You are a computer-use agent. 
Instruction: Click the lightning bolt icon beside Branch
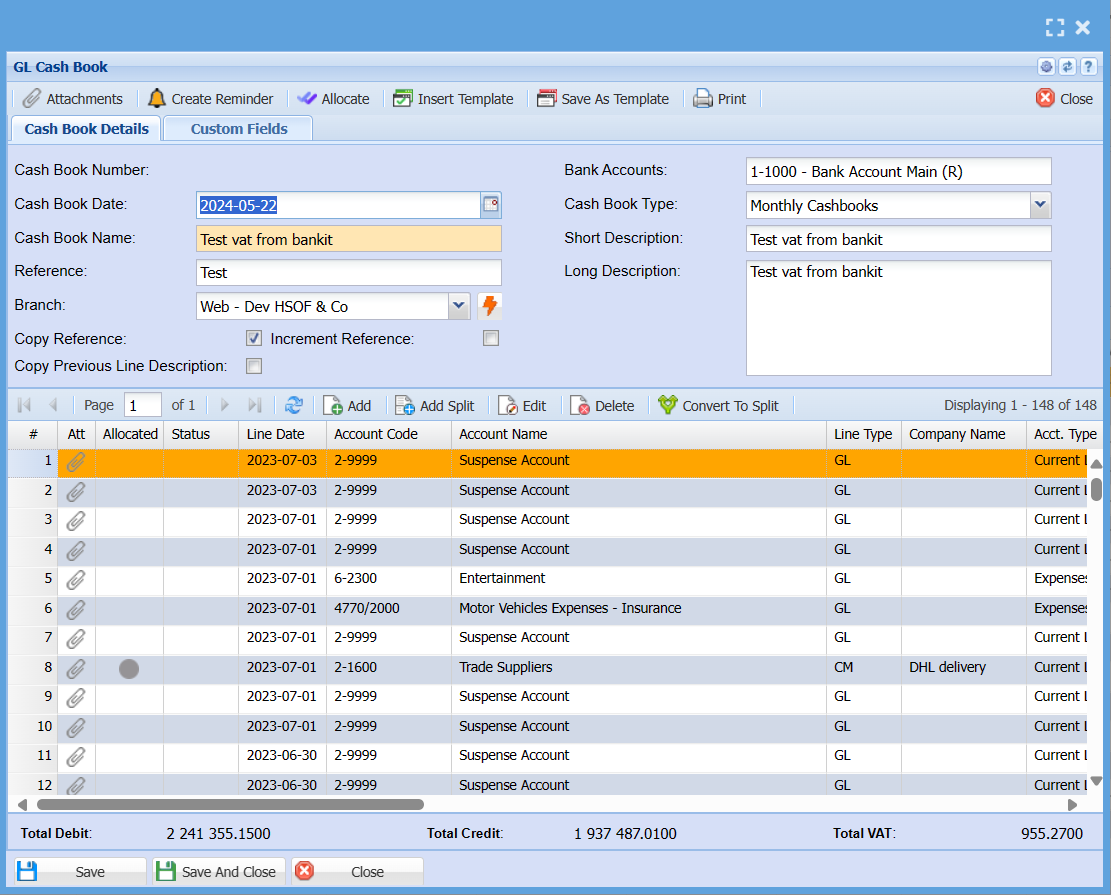point(489,306)
